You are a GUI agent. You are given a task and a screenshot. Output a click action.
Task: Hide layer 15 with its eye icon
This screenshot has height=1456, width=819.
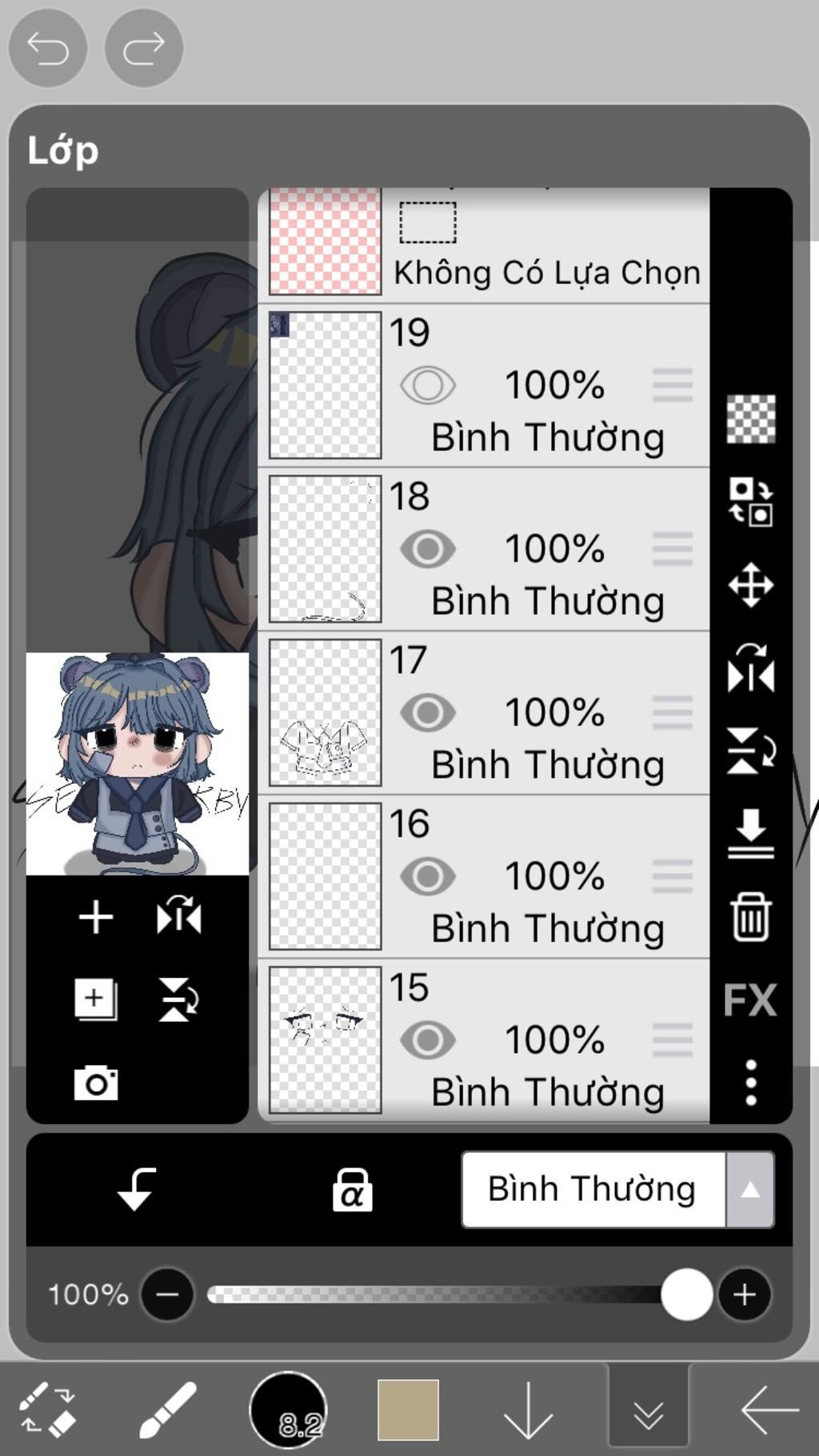[428, 1040]
